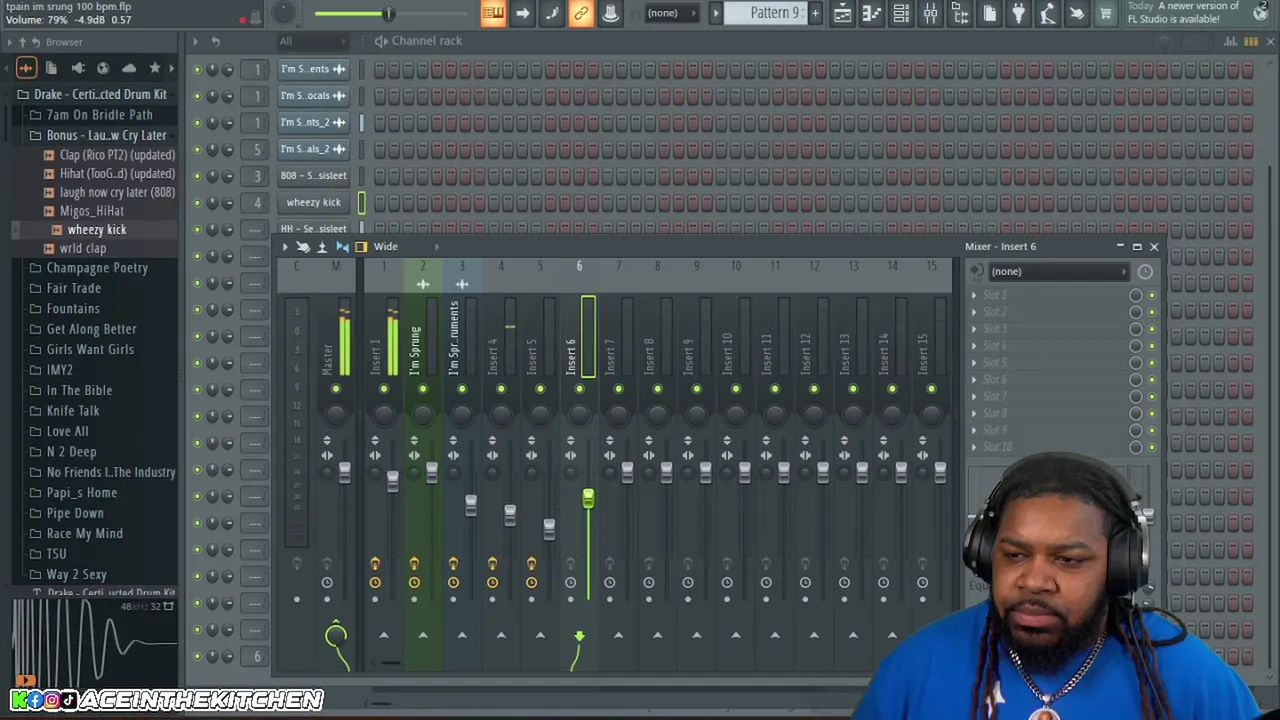Click the Way 2 Sexy folder
Screen dimensions: 1280x720
coord(76,575)
